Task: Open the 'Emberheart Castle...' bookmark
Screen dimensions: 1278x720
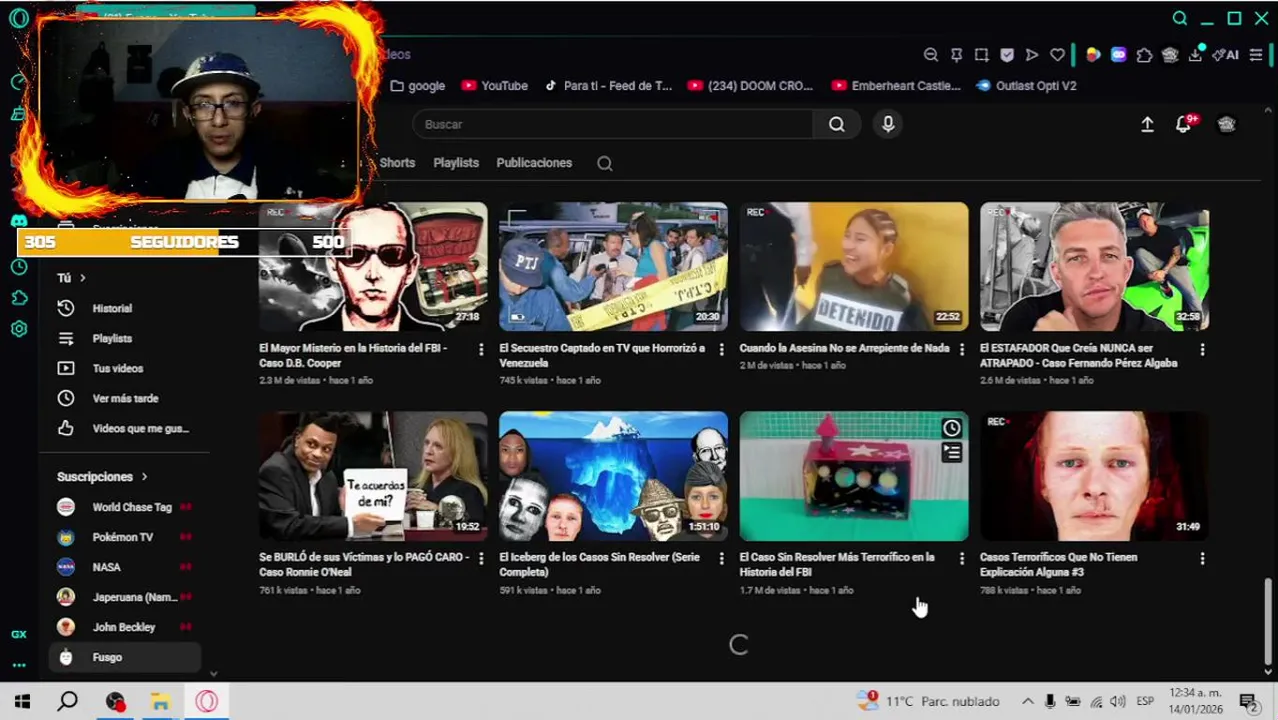Action: point(897,86)
